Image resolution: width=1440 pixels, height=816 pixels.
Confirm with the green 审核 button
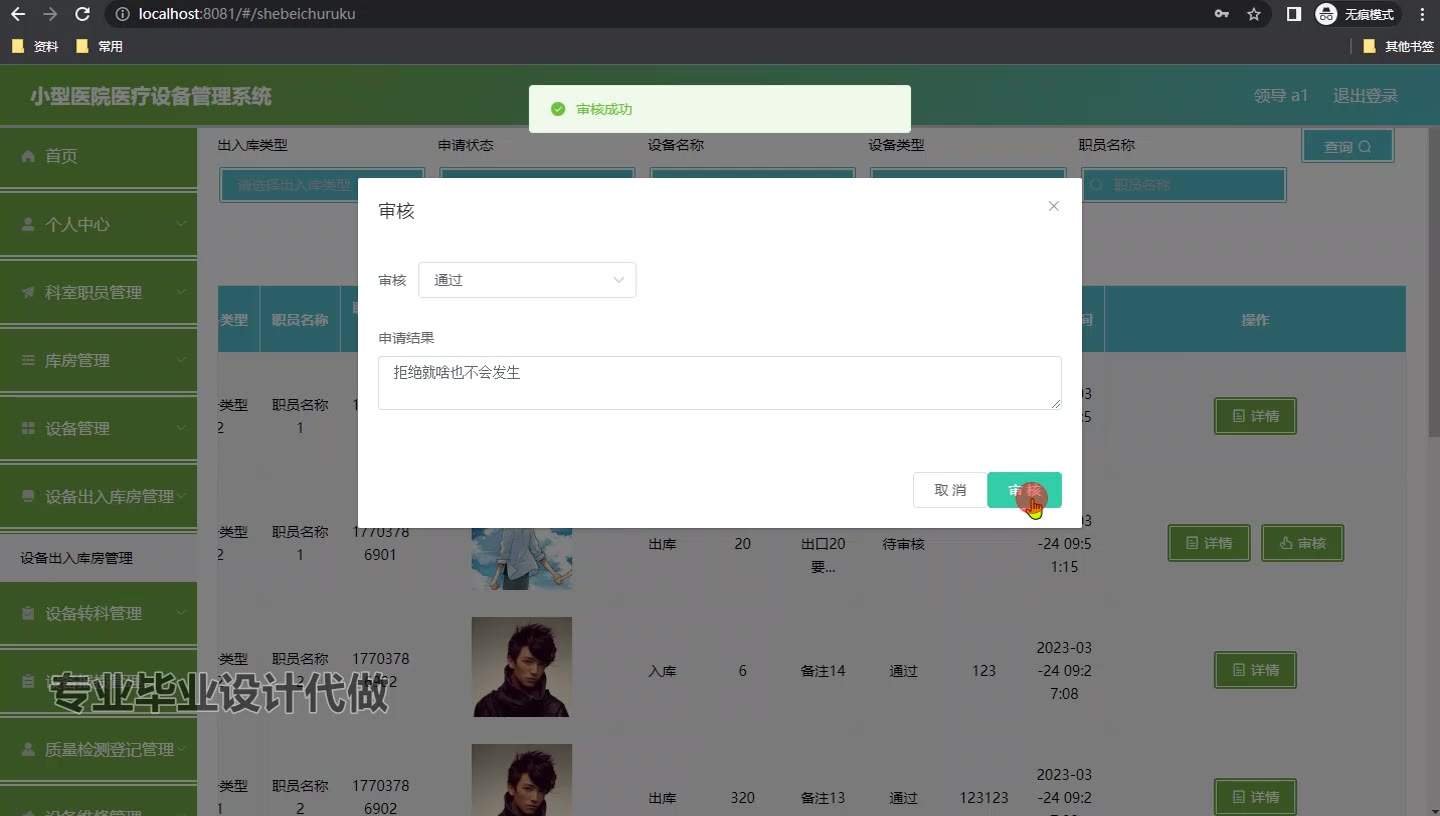pos(1024,490)
